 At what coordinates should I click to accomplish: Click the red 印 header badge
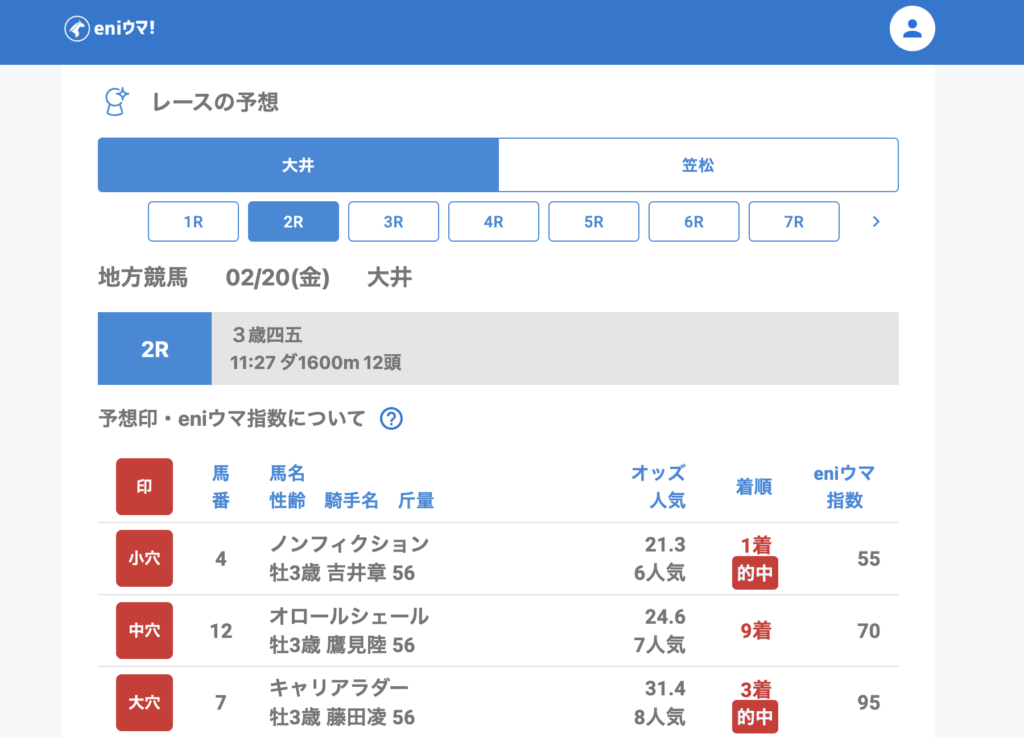pos(144,487)
